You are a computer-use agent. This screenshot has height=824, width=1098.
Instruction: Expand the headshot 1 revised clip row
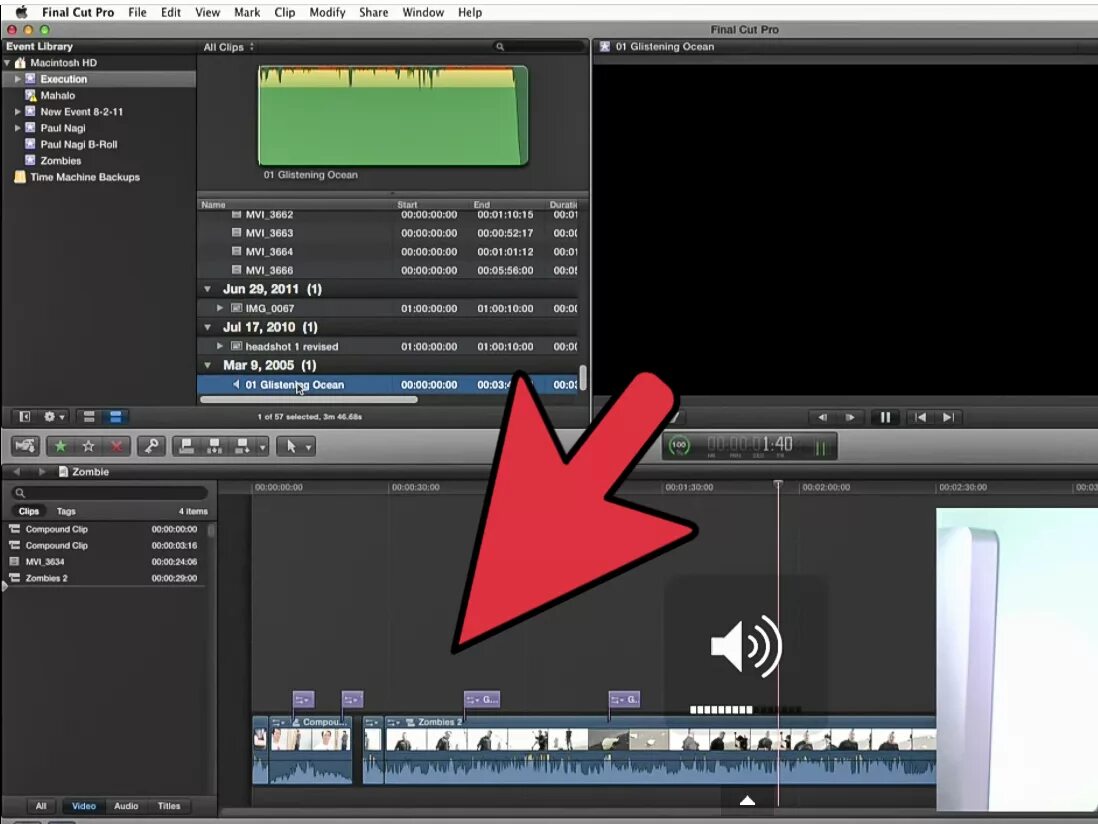220,346
